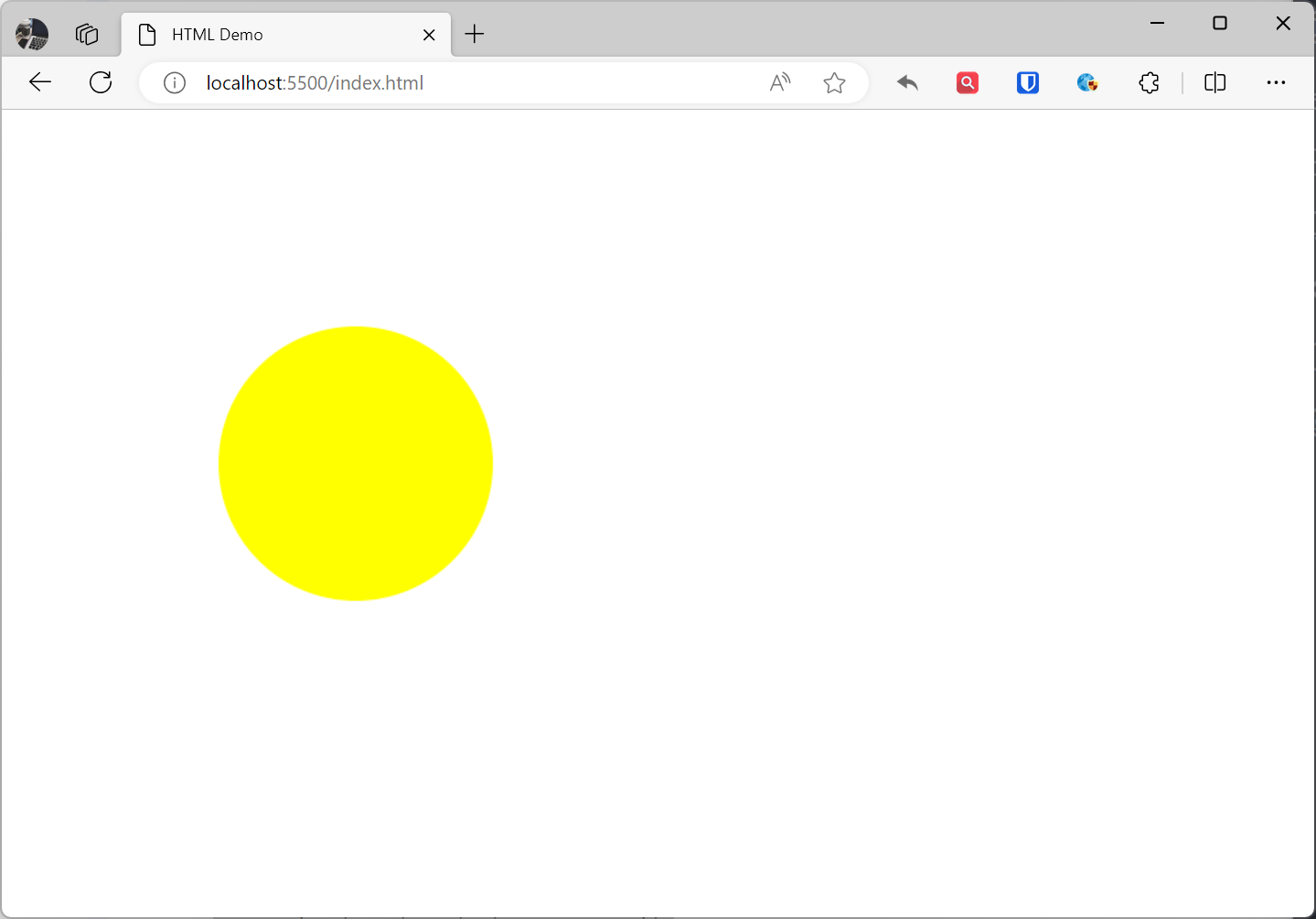The height and width of the screenshot is (919, 1316).
Task: Click the address bar showing localhost:5500/index.html
Action: pyautogui.click(x=457, y=83)
